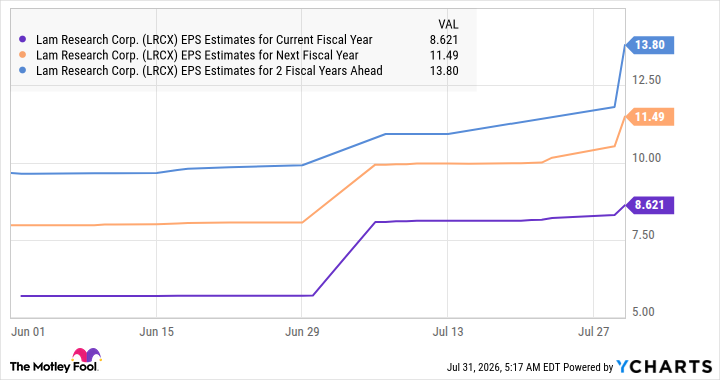Click The Motley Fool wordmark

pyautogui.click(x=53, y=367)
